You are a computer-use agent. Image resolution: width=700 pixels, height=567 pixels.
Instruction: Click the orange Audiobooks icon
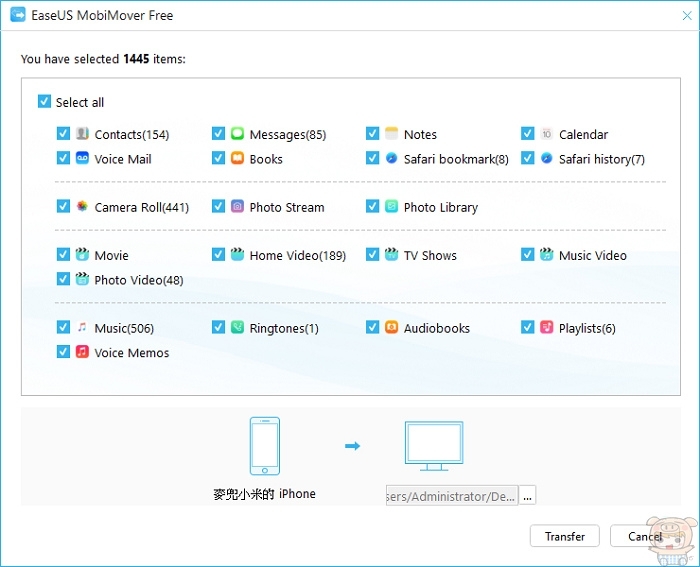[x=392, y=328]
